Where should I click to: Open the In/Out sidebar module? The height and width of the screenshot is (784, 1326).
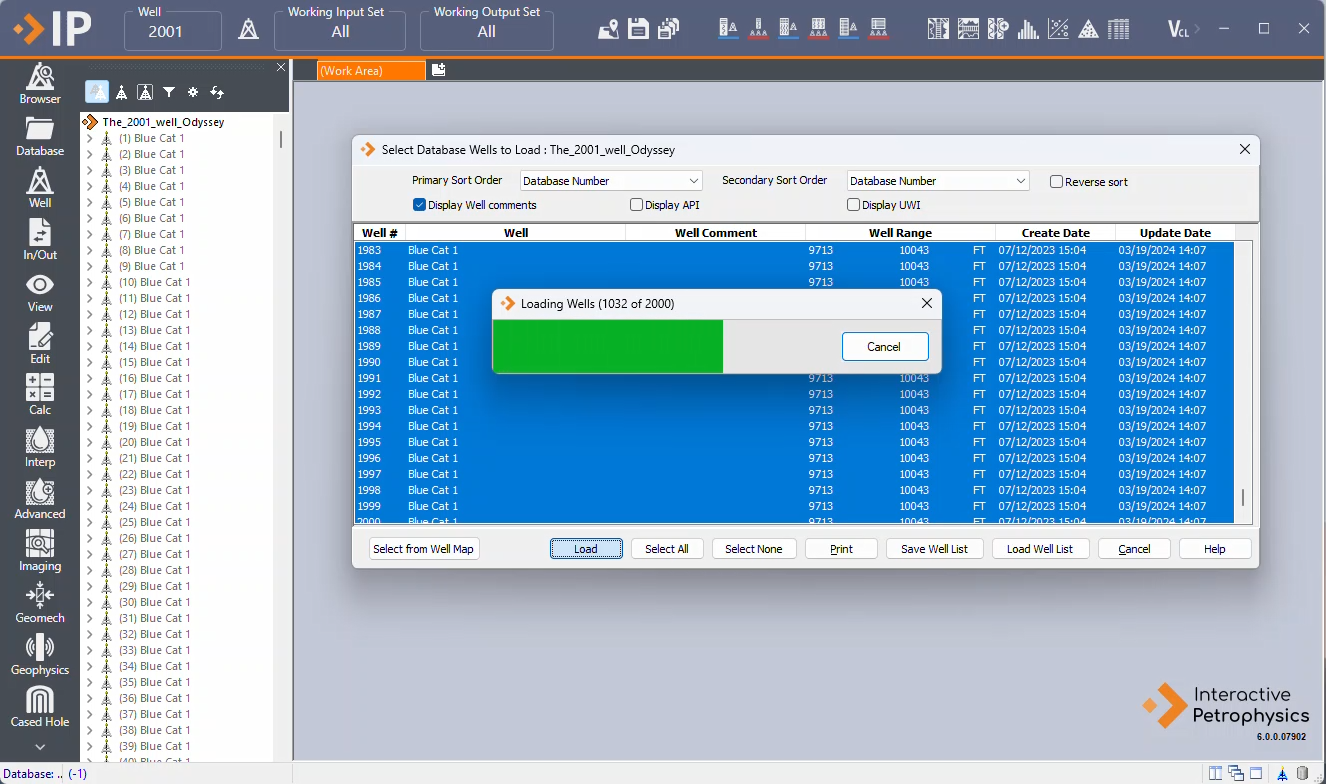(x=40, y=240)
